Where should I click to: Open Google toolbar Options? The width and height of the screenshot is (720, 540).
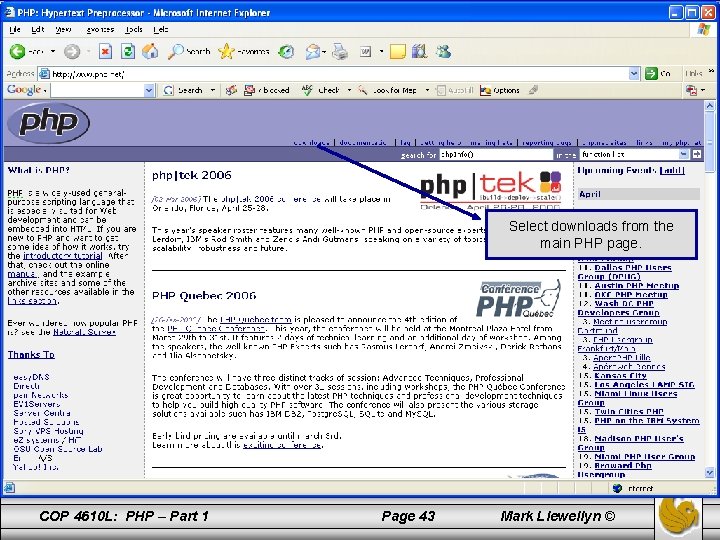500,90
